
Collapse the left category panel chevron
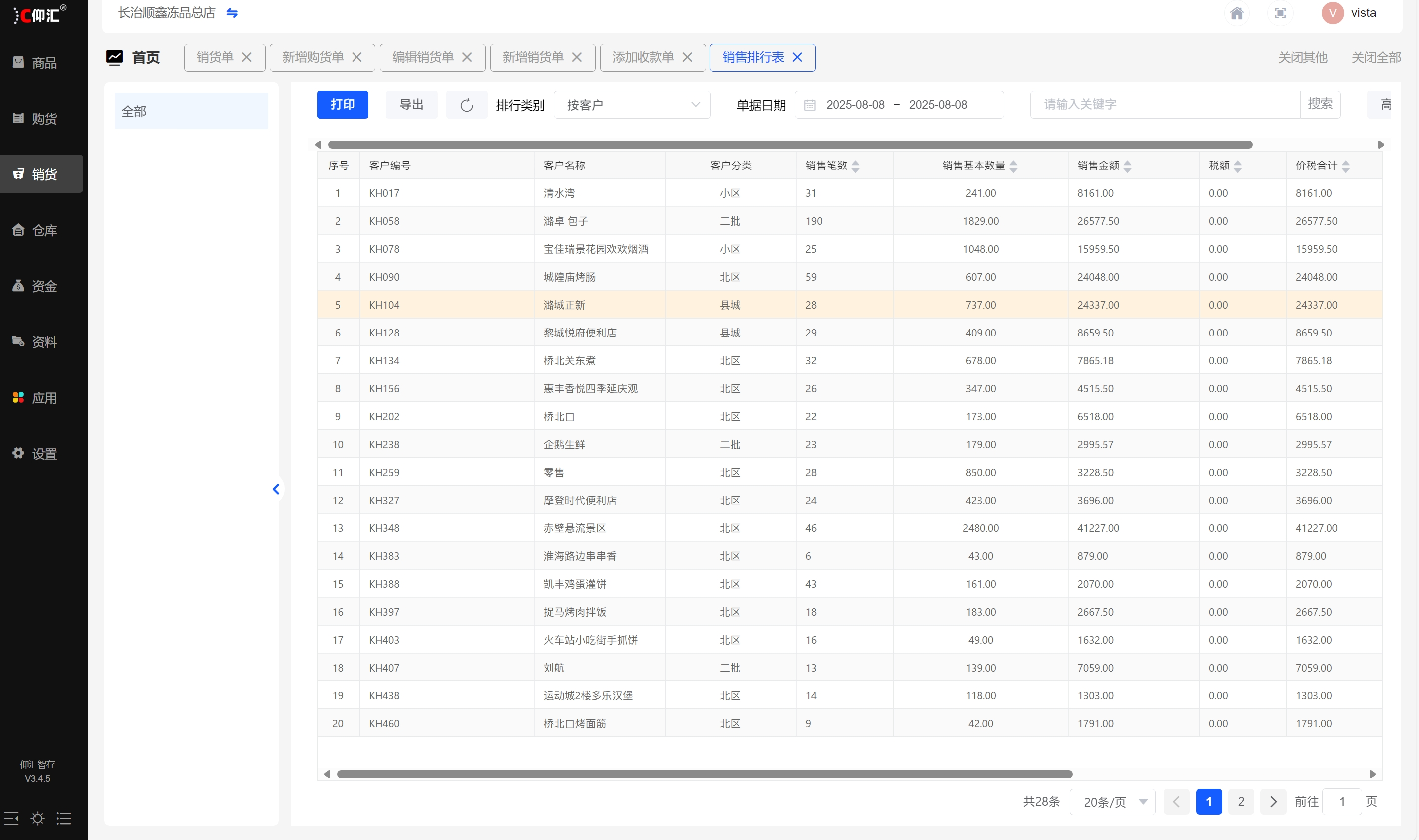[x=276, y=489]
